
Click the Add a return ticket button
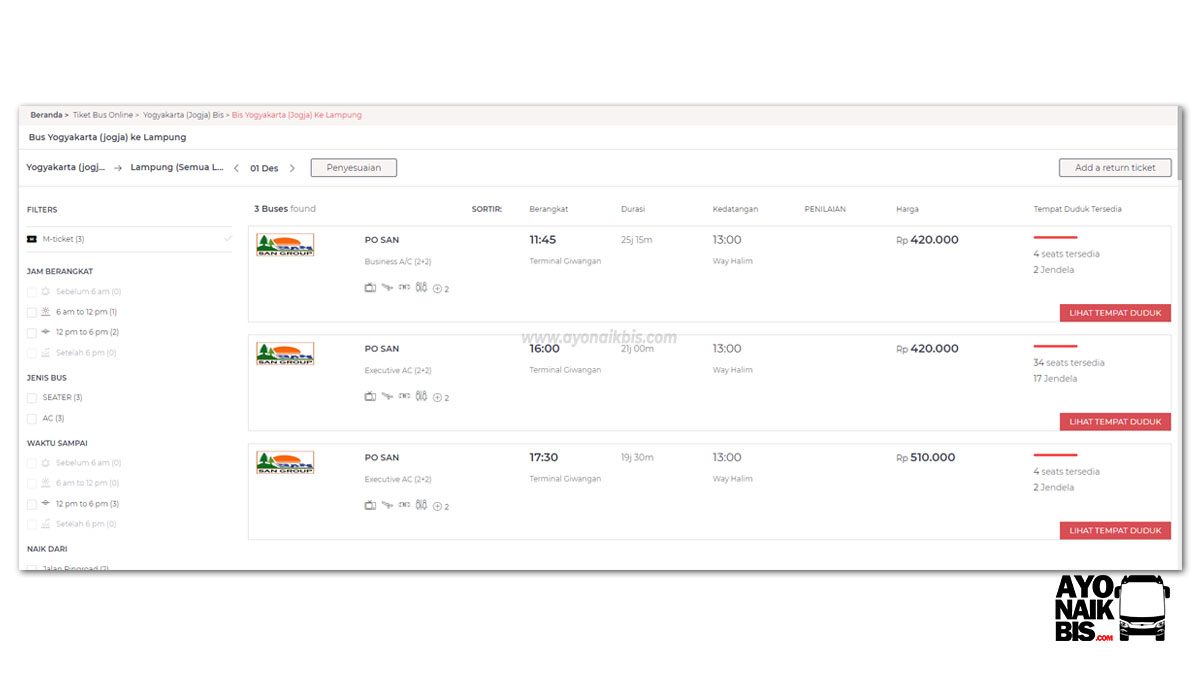pos(1115,167)
